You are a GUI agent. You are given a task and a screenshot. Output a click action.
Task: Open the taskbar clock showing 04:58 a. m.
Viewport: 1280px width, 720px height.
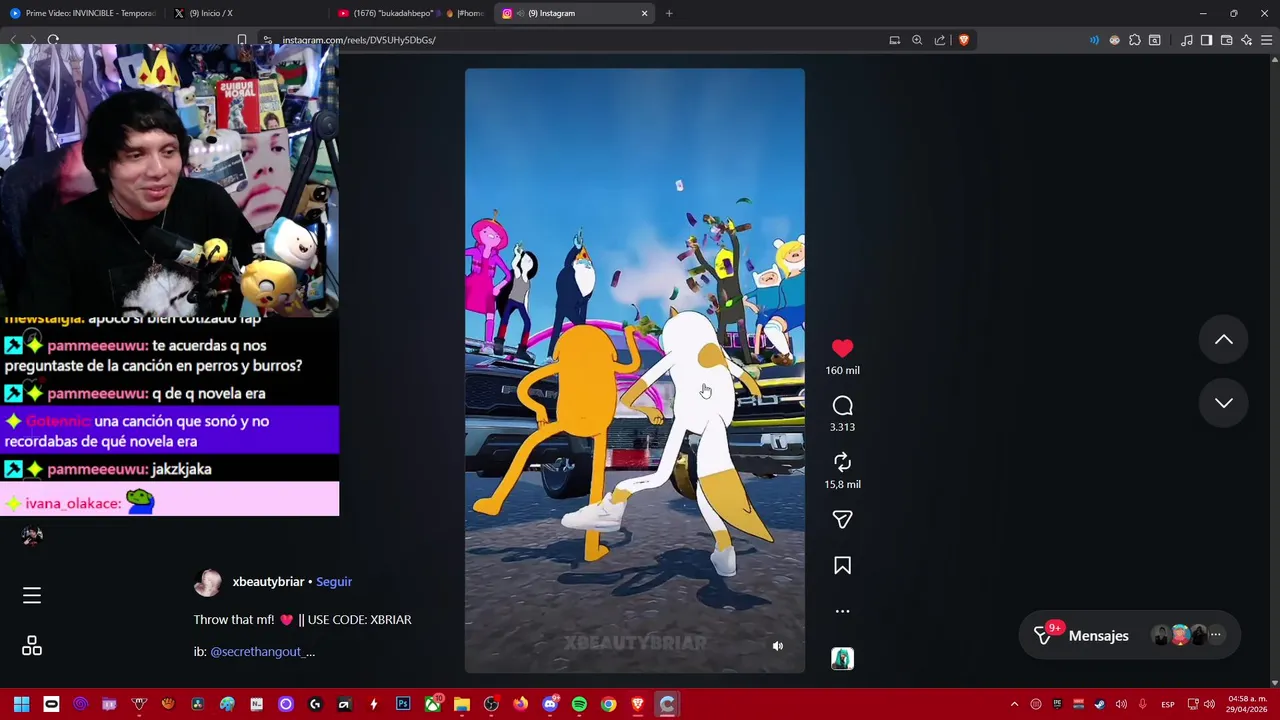(x=1248, y=704)
